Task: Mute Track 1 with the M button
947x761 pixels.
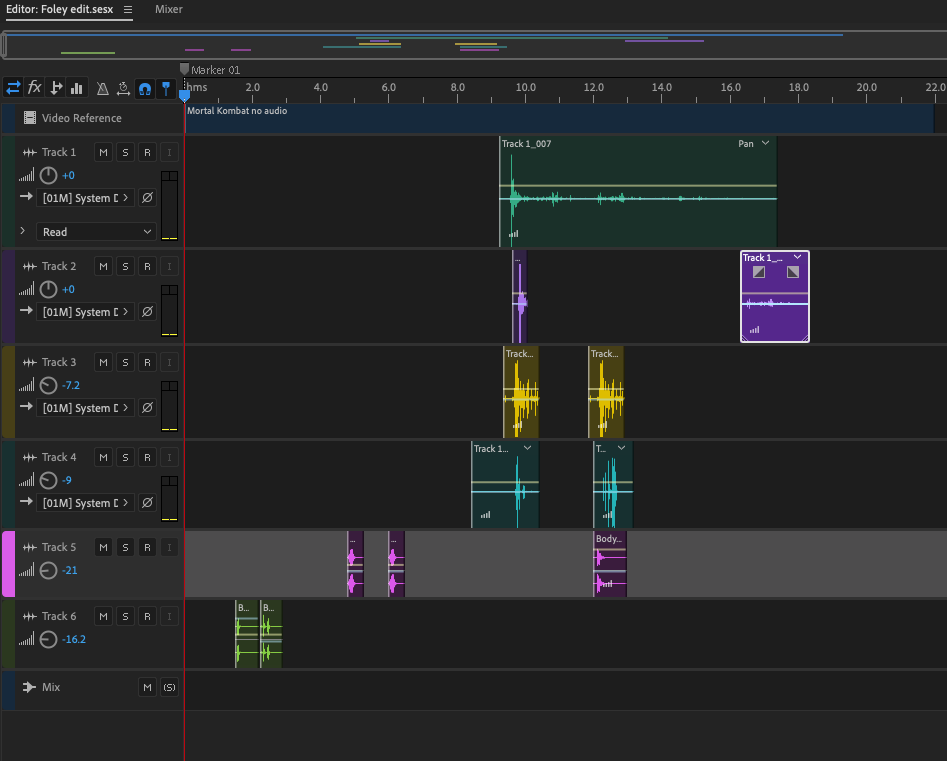Action: point(102,153)
